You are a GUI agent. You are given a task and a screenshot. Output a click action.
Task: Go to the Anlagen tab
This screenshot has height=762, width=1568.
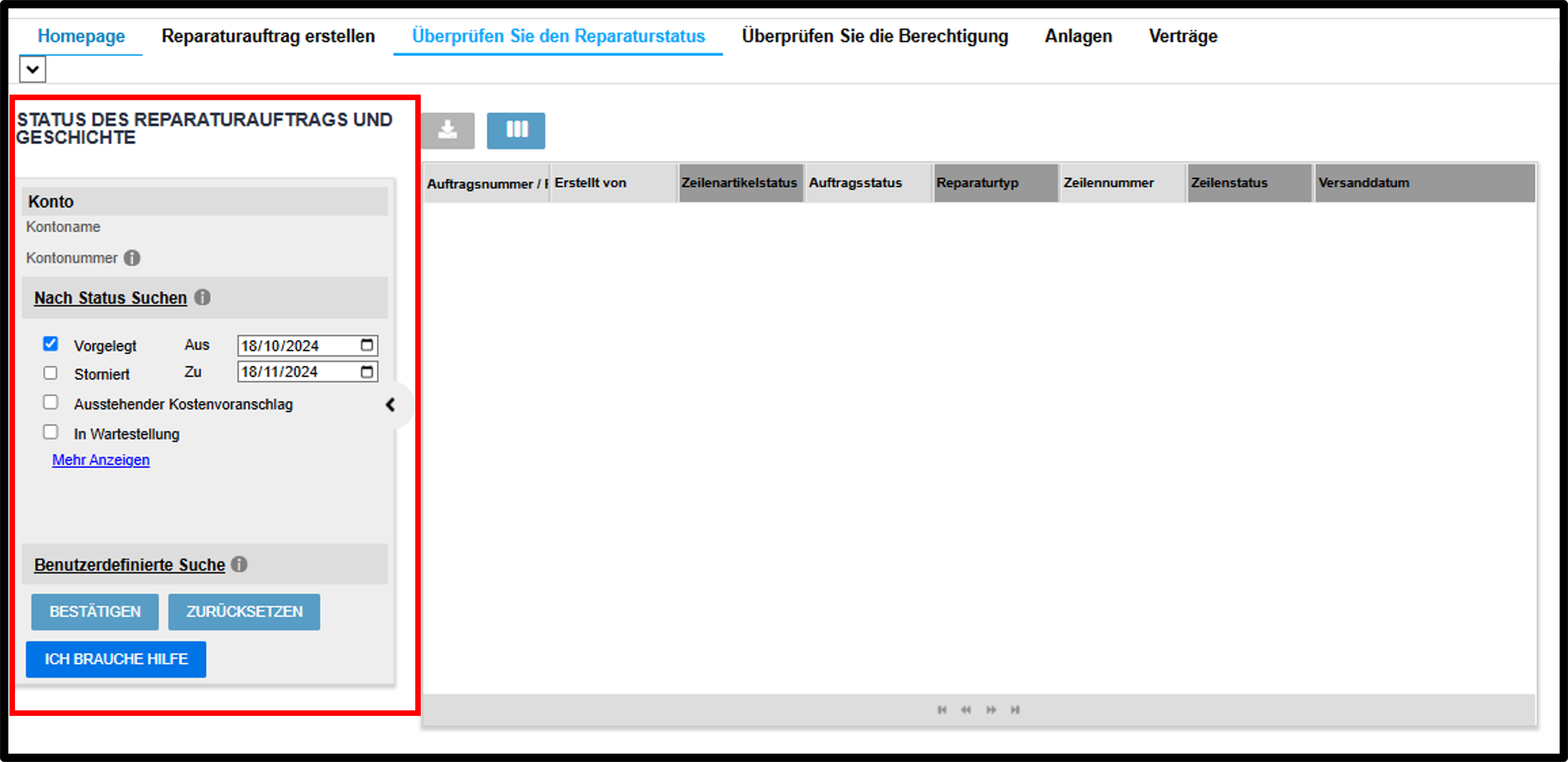click(x=1079, y=36)
